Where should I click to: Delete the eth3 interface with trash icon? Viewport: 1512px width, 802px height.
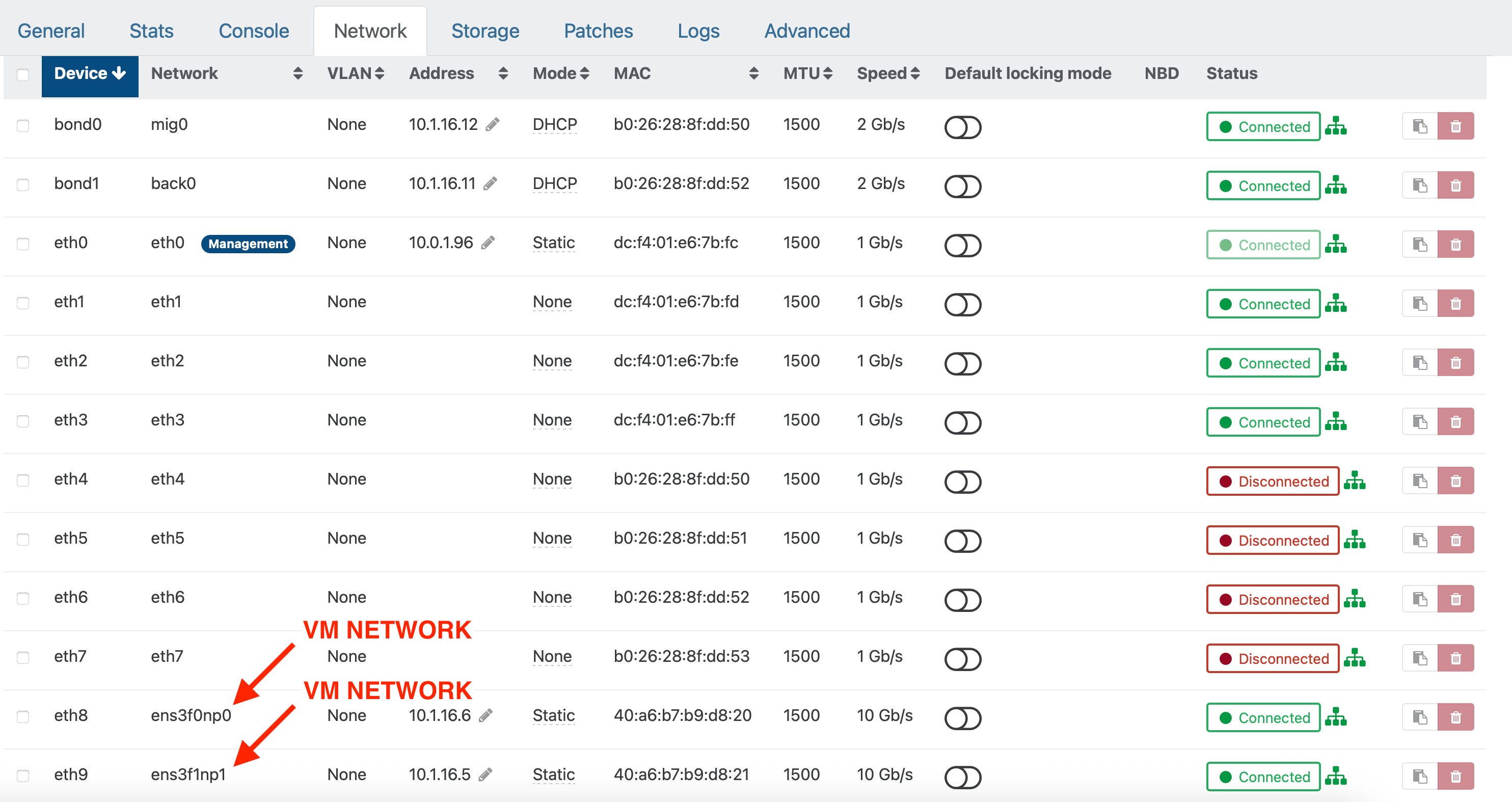tap(1455, 422)
